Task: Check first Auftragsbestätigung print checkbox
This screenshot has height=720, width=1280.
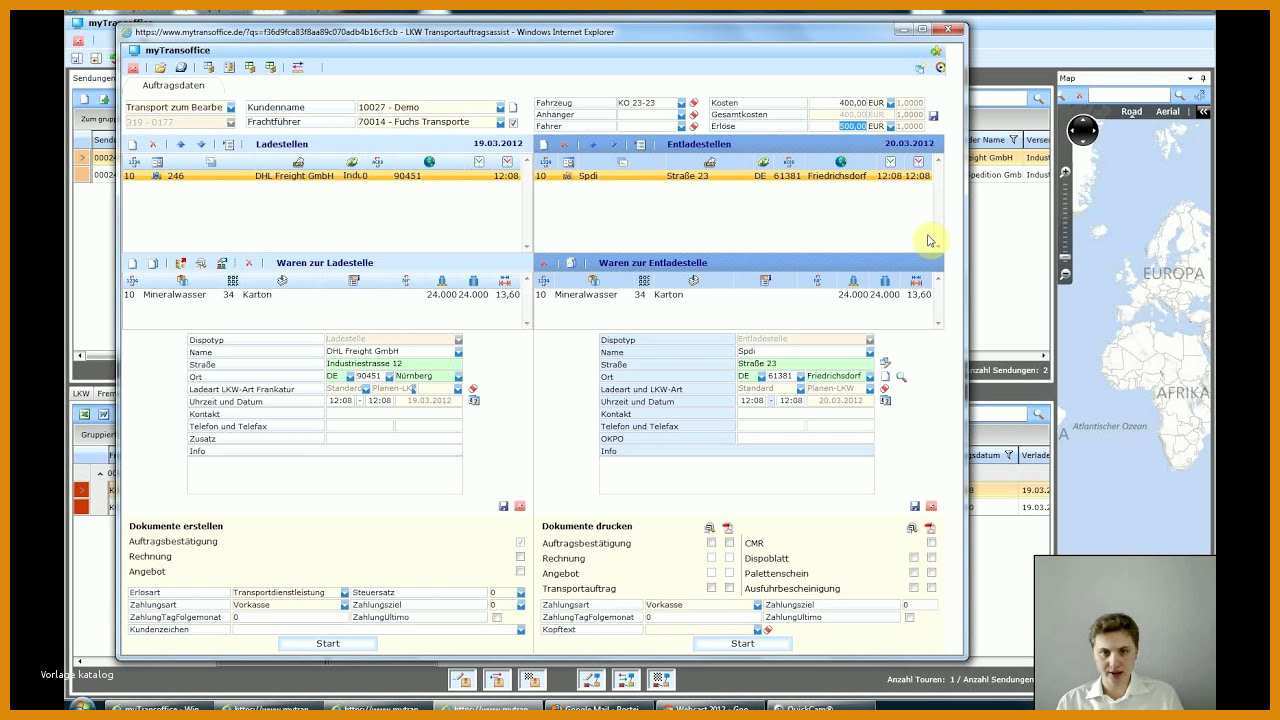Action: pos(711,543)
